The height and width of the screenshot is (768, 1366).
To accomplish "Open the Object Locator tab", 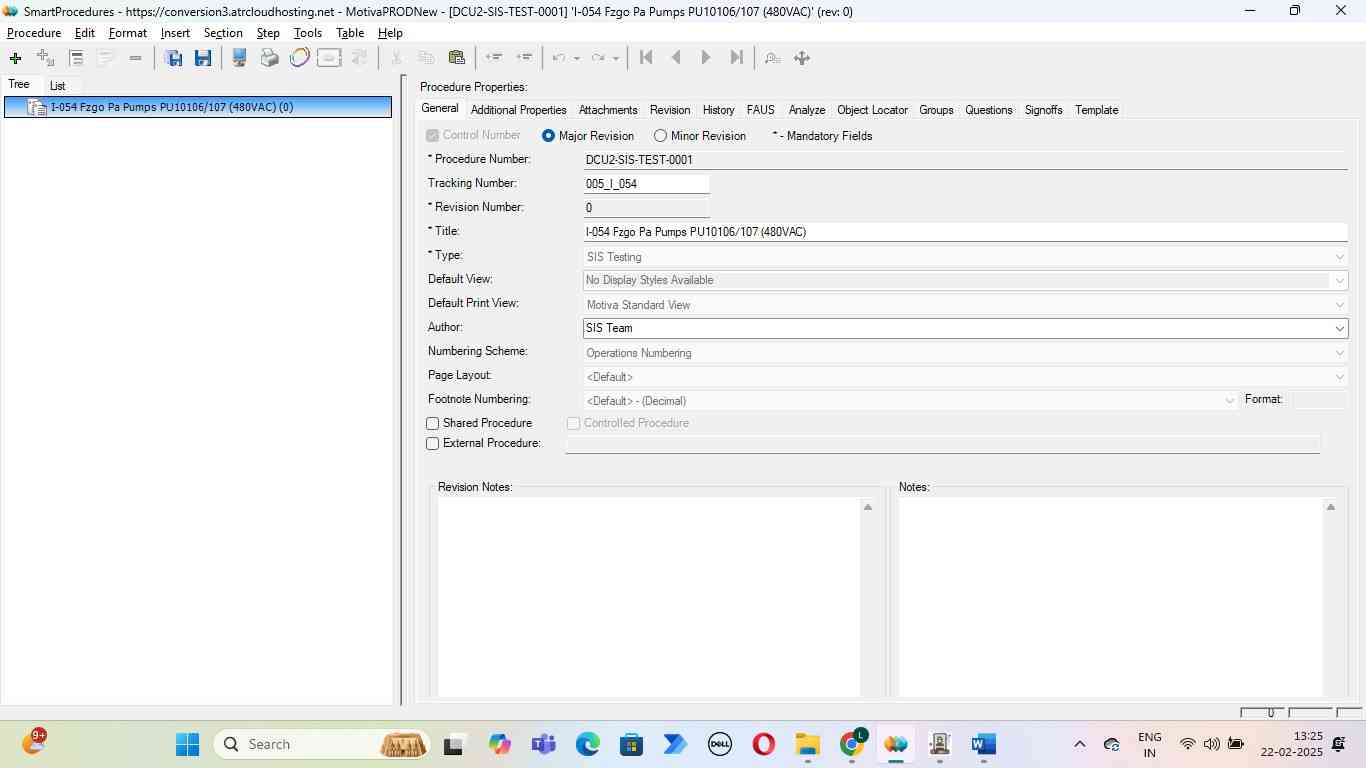I will tap(872, 110).
